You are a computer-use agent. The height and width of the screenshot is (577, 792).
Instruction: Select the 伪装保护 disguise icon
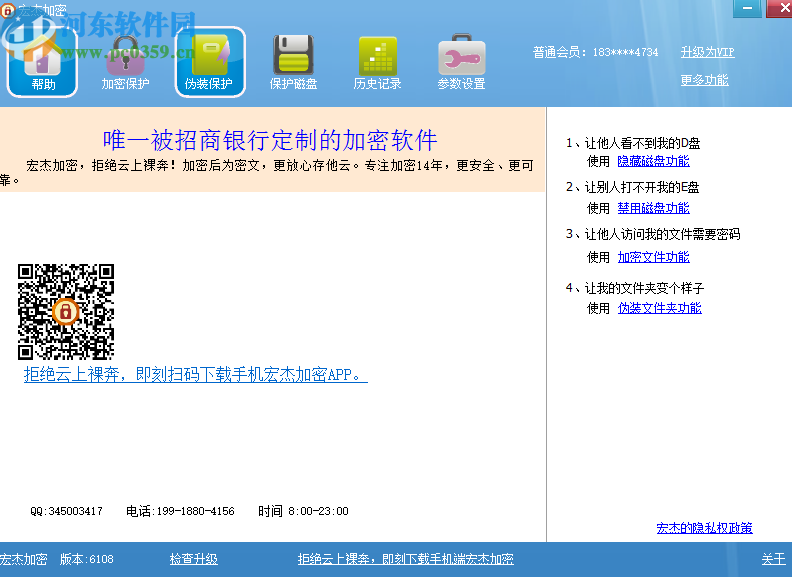click(210, 62)
